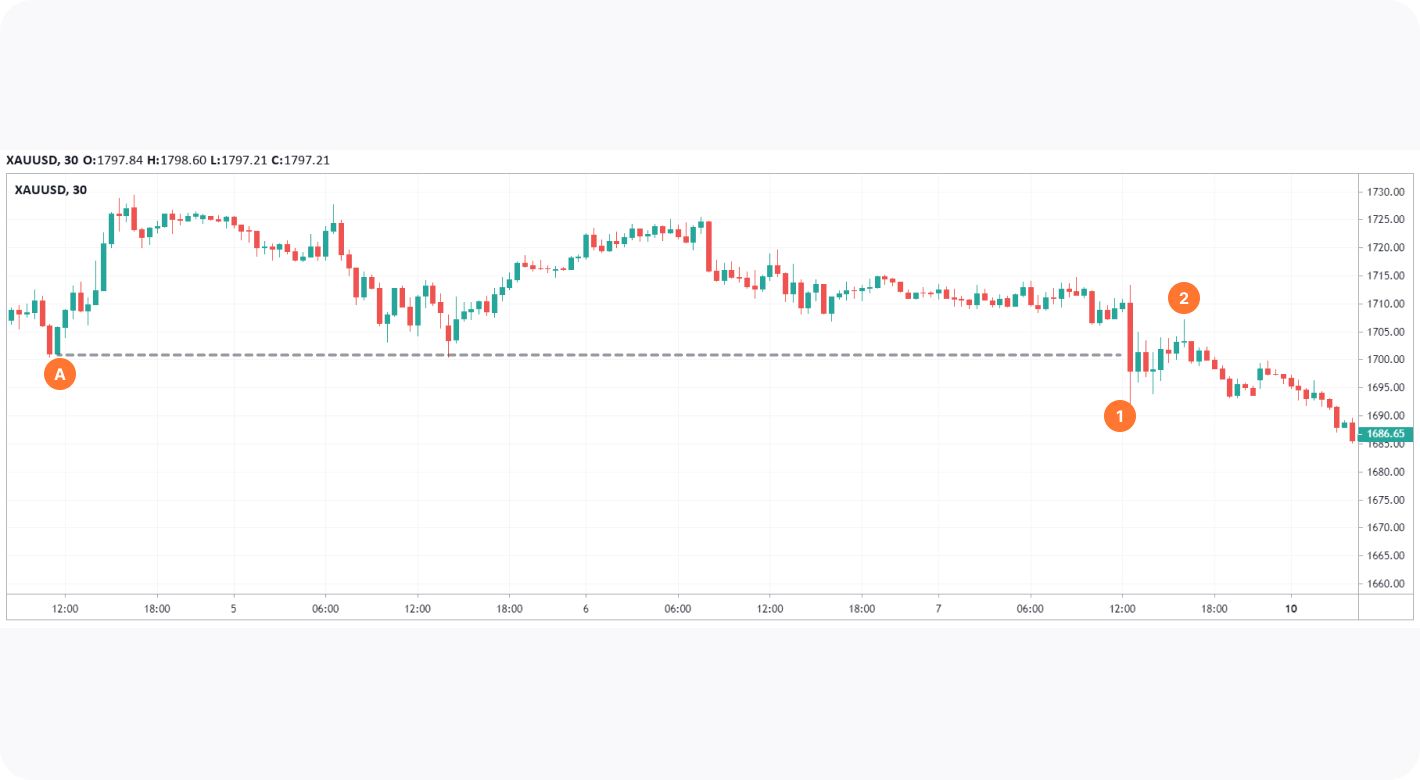Click date label 10 on time axis
This screenshot has width=1420, height=780.
click(1291, 608)
